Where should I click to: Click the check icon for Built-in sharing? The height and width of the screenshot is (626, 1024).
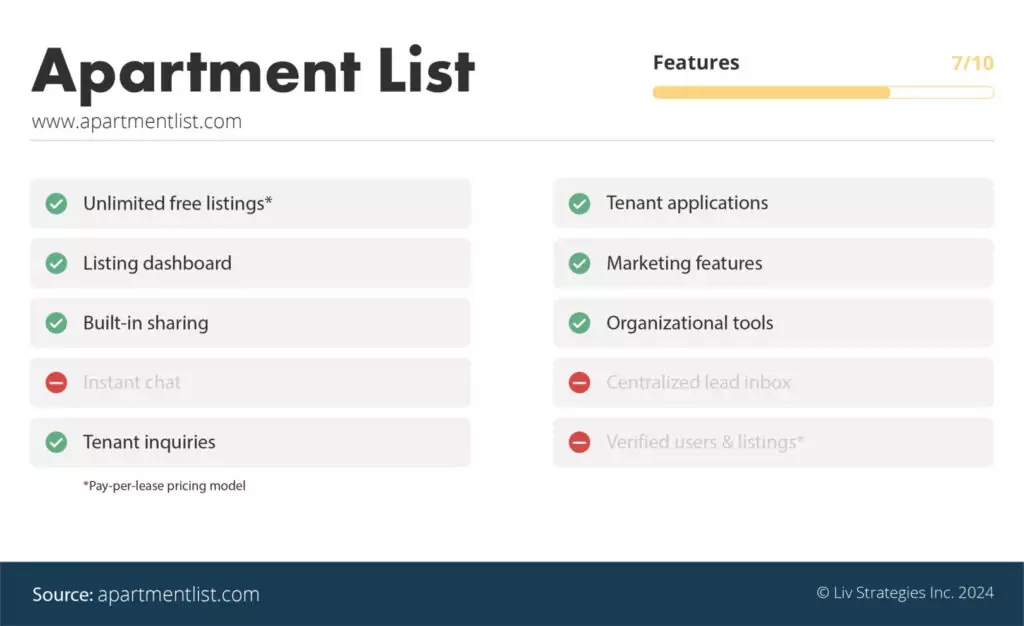57,323
